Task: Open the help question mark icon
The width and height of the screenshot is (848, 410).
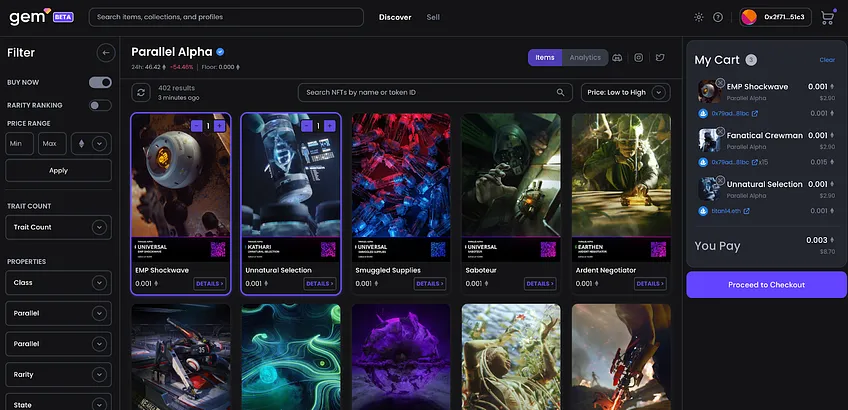Action: coord(718,17)
